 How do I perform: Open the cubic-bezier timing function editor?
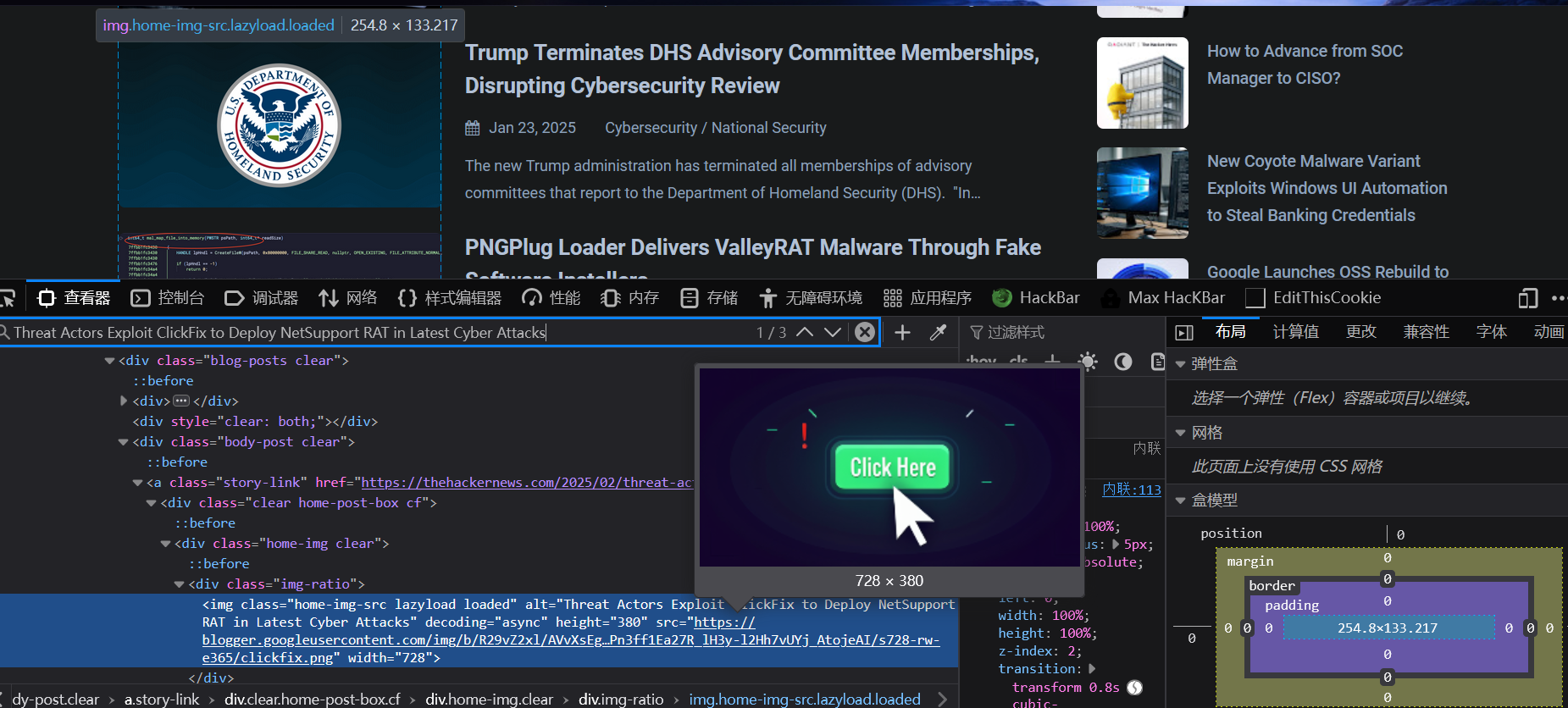(1135, 688)
